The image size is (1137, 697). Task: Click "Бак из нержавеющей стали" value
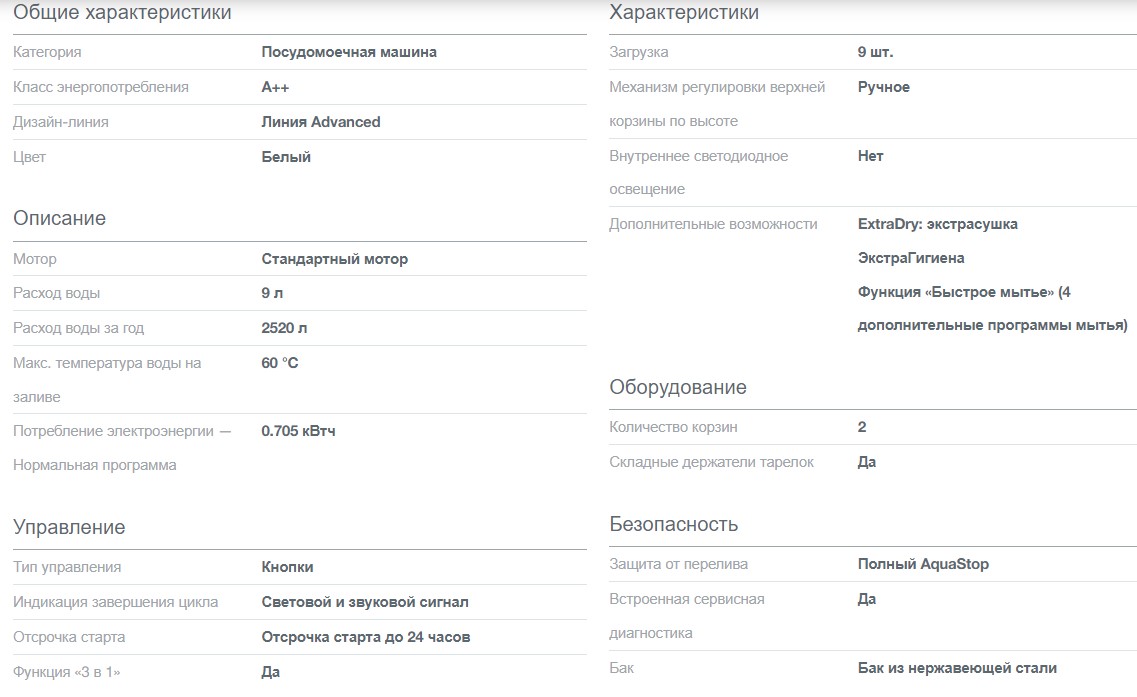tap(957, 668)
